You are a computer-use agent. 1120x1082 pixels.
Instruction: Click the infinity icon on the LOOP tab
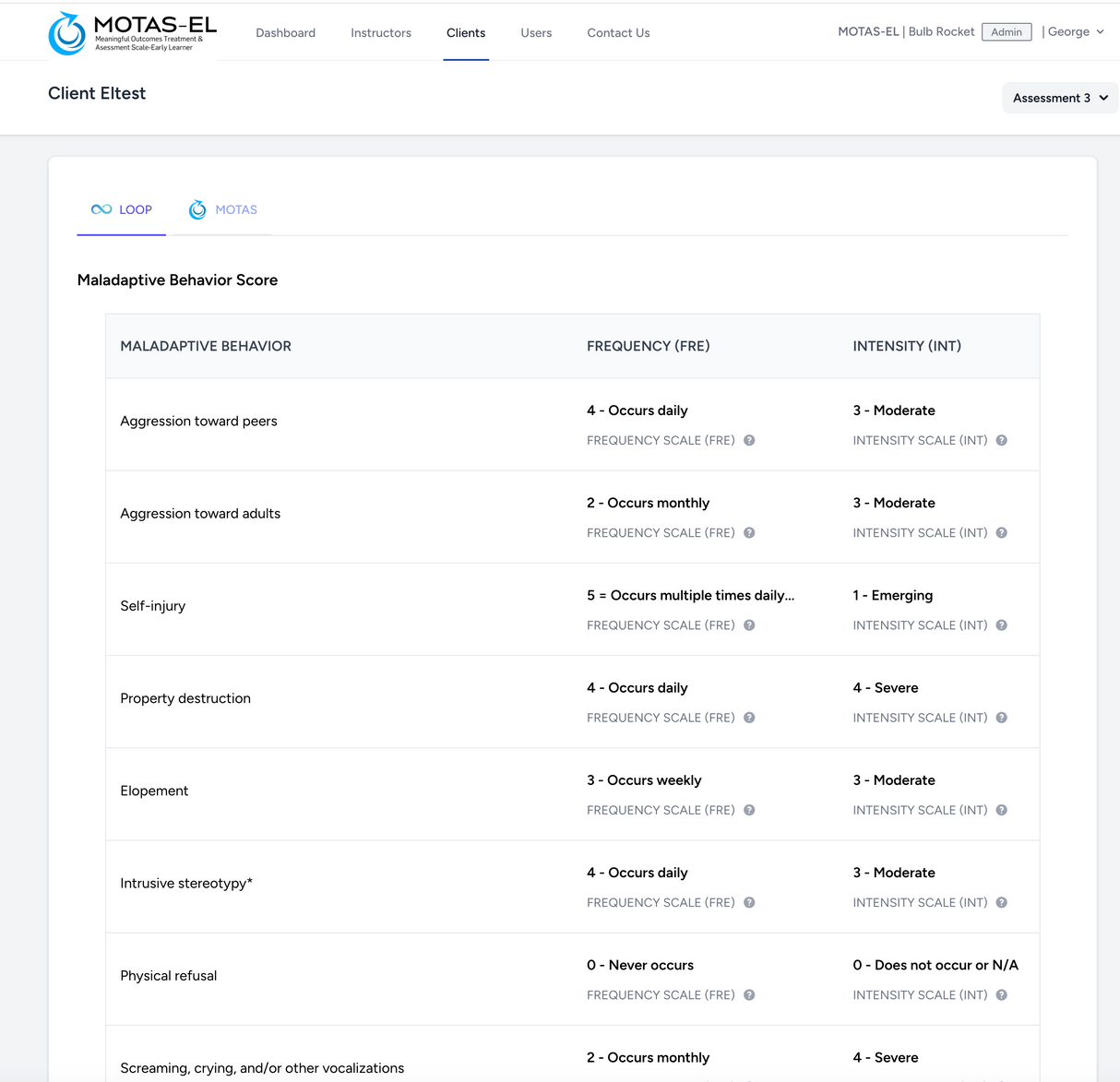[x=100, y=209]
